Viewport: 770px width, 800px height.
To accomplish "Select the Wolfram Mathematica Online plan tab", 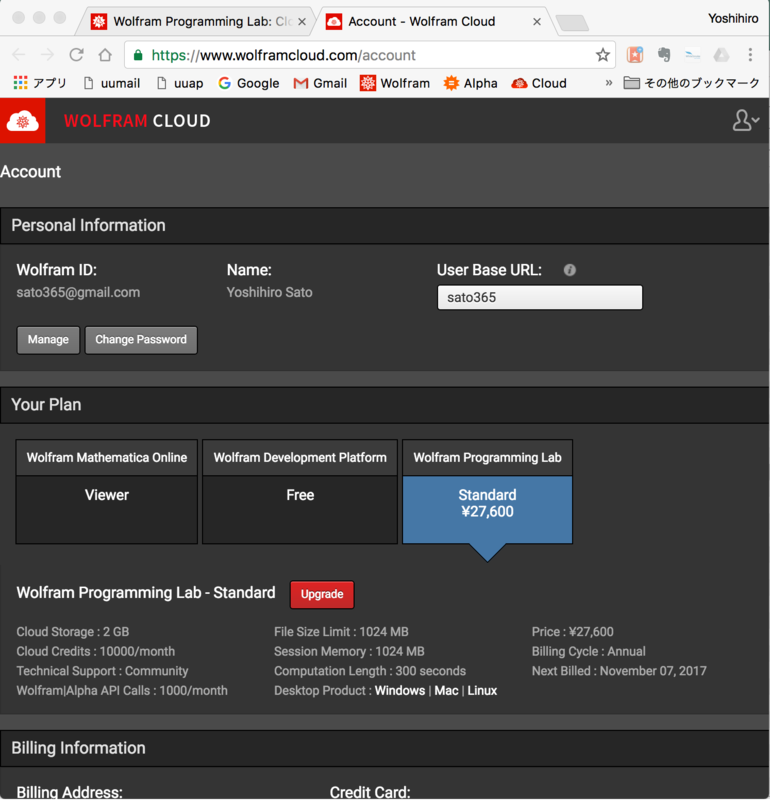I will [x=107, y=458].
